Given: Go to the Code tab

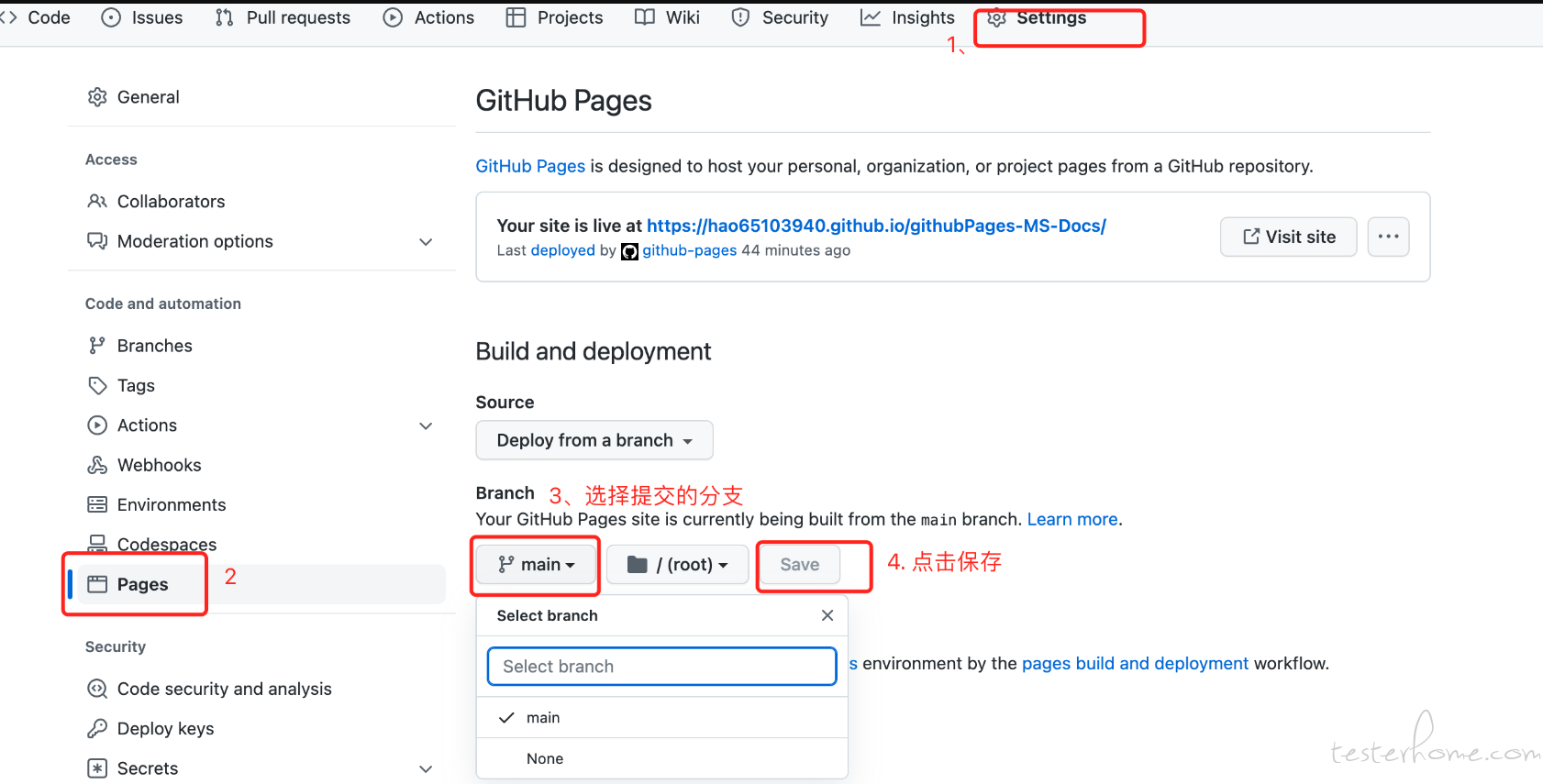Looking at the screenshot, I should [x=37, y=17].
